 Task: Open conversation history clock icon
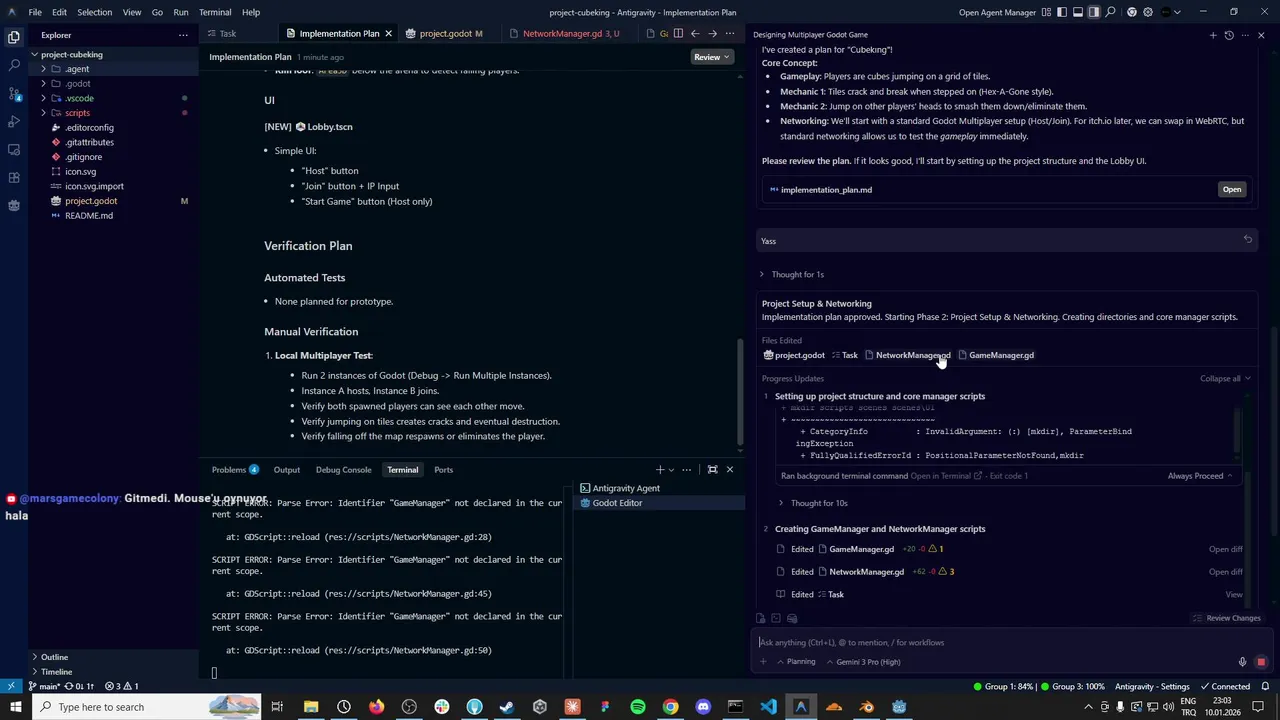(x=1229, y=35)
